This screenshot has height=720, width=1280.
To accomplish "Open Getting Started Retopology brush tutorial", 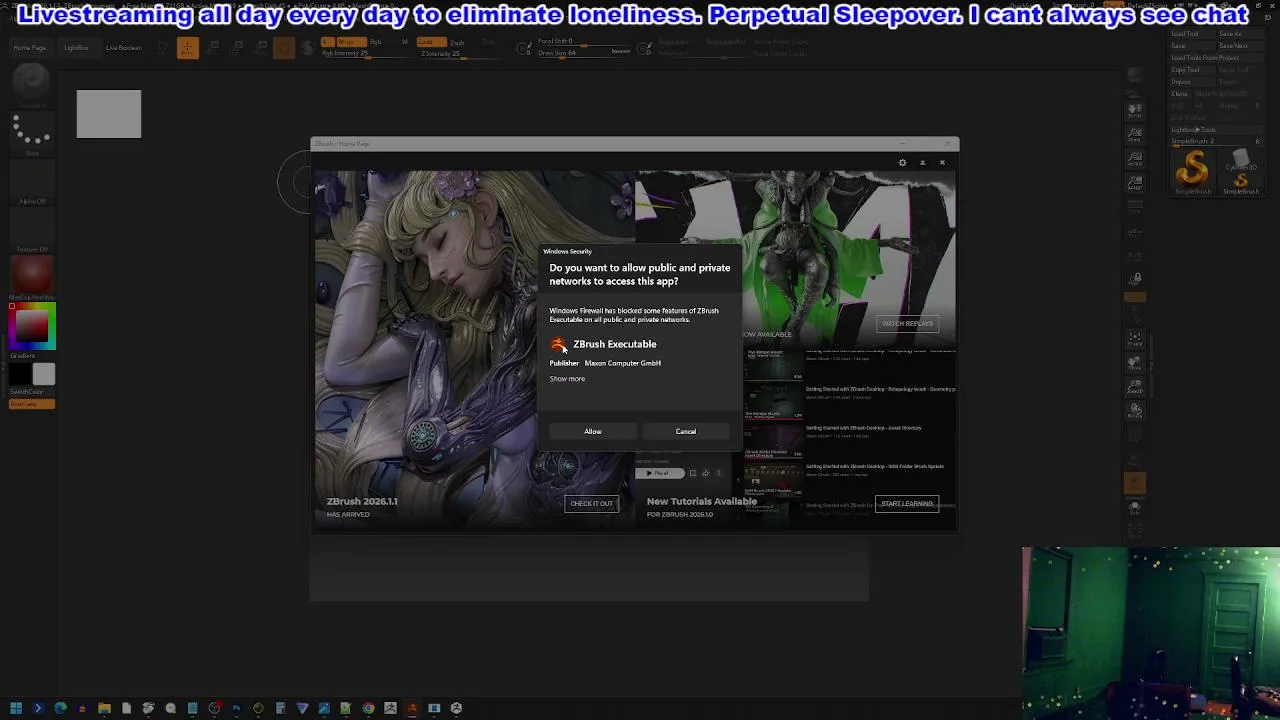I will point(880,389).
